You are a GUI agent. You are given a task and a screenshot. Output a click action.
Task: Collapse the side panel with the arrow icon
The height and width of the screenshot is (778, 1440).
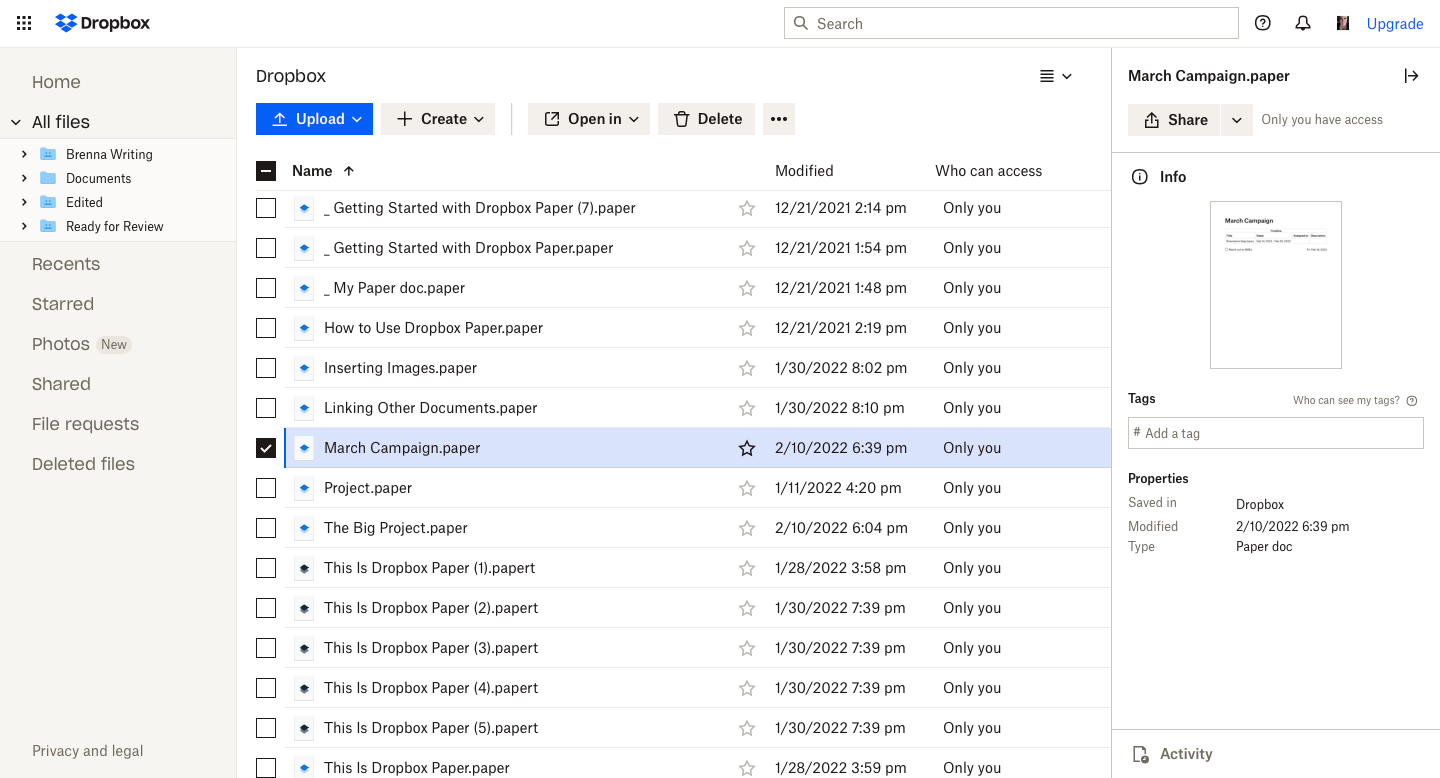click(1412, 75)
